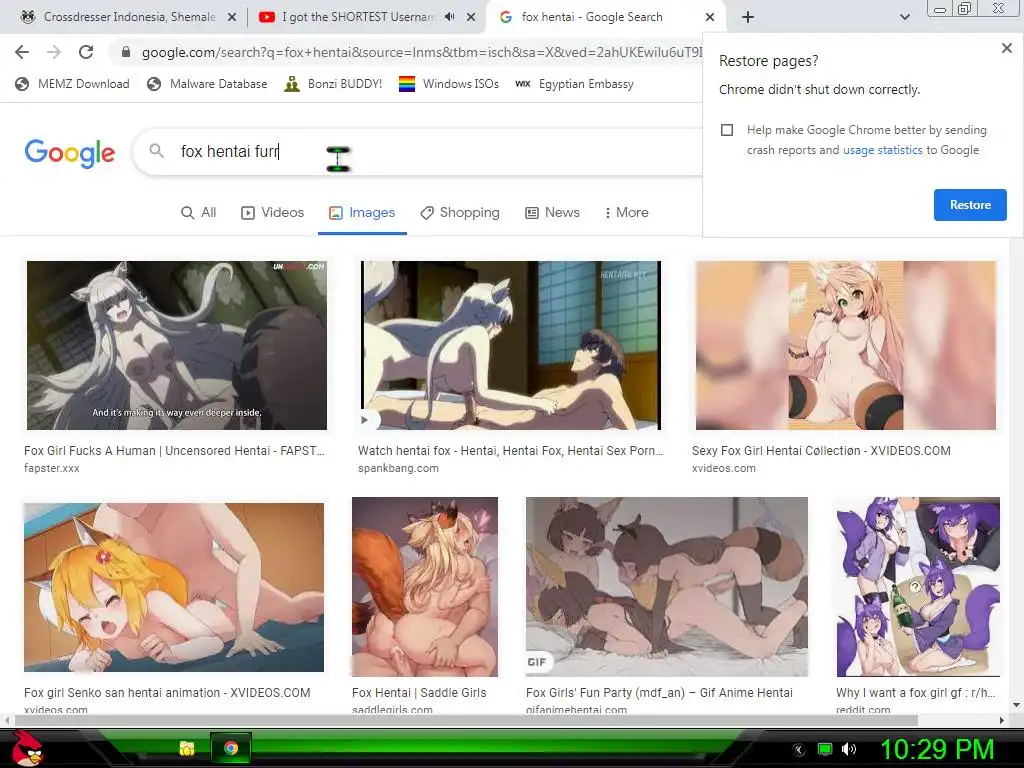Switch to the Shopping results tab
Viewport: 1024px width, 768px height.
(x=460, y=213)
